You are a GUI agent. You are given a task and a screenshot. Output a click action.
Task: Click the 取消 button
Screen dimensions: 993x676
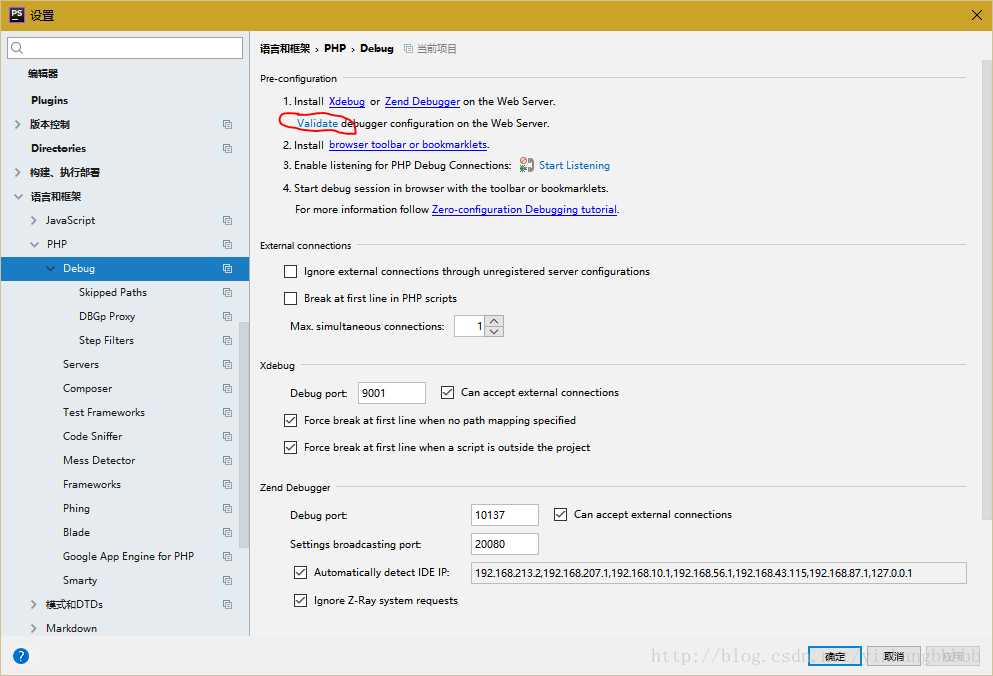point(894,656)
